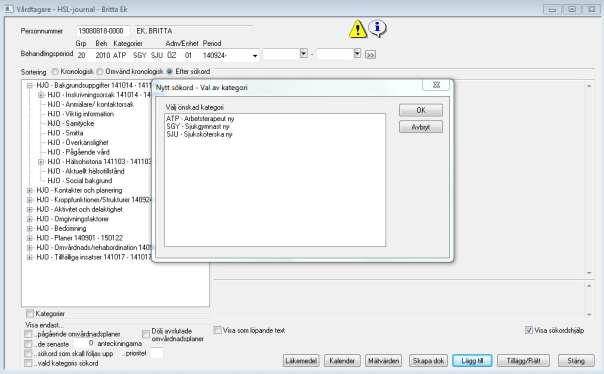Click Tillägg/Rätt button
The image size is (604, 374).
pyautogui.click(x=523, y=361)
